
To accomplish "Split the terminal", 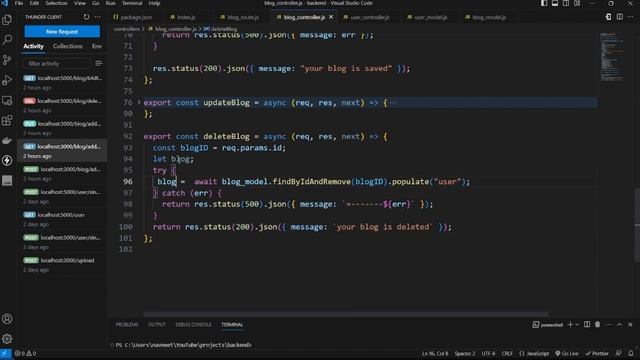I will [587, 324].
